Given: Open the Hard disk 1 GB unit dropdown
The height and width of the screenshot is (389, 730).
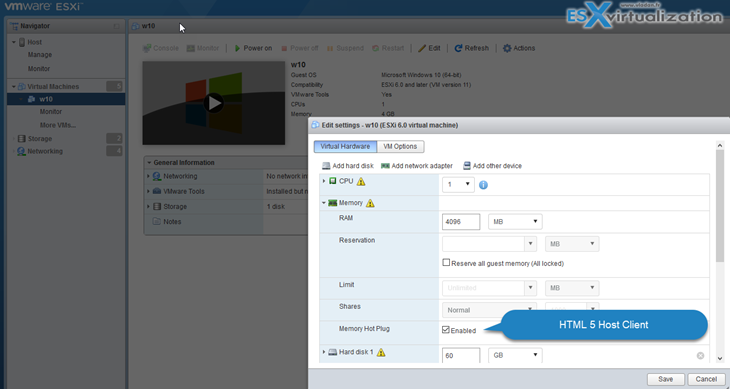Looking at the screenshot, I should tap(515, 355).
